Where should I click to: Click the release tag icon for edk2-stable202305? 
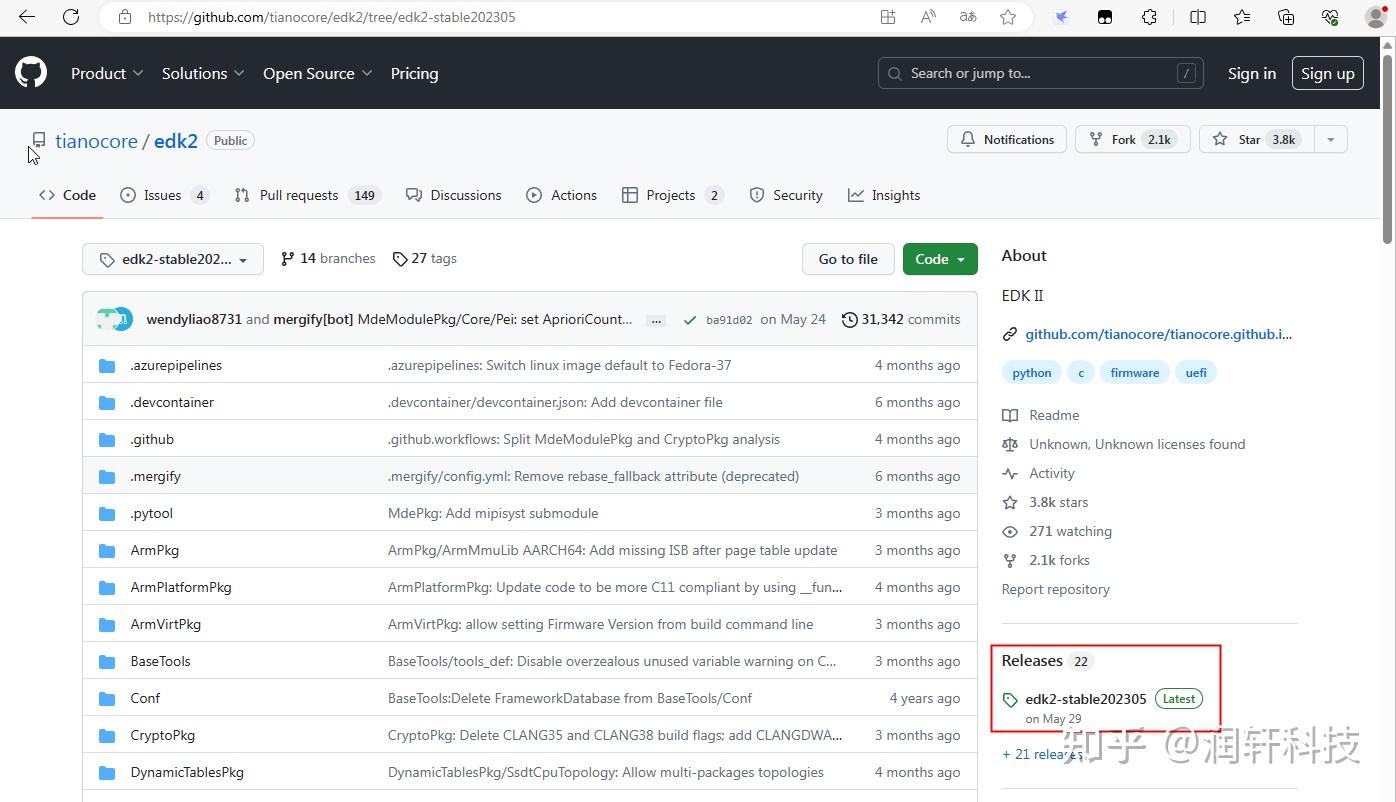coord(1010,700)
